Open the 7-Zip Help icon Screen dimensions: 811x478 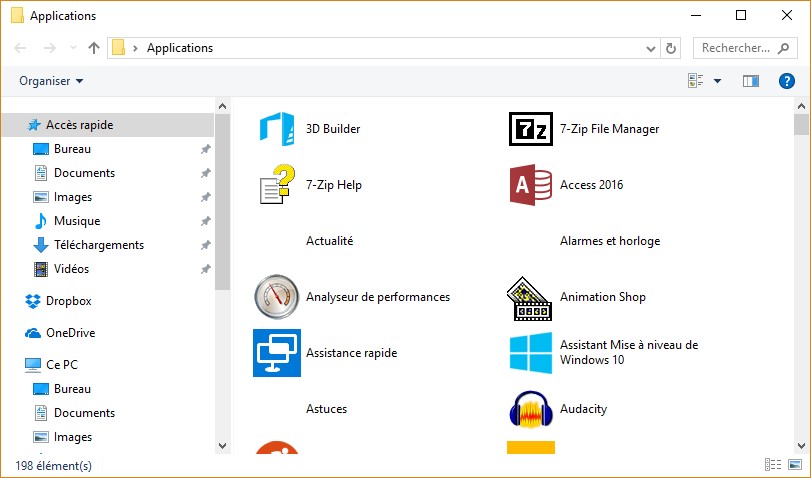277,185
